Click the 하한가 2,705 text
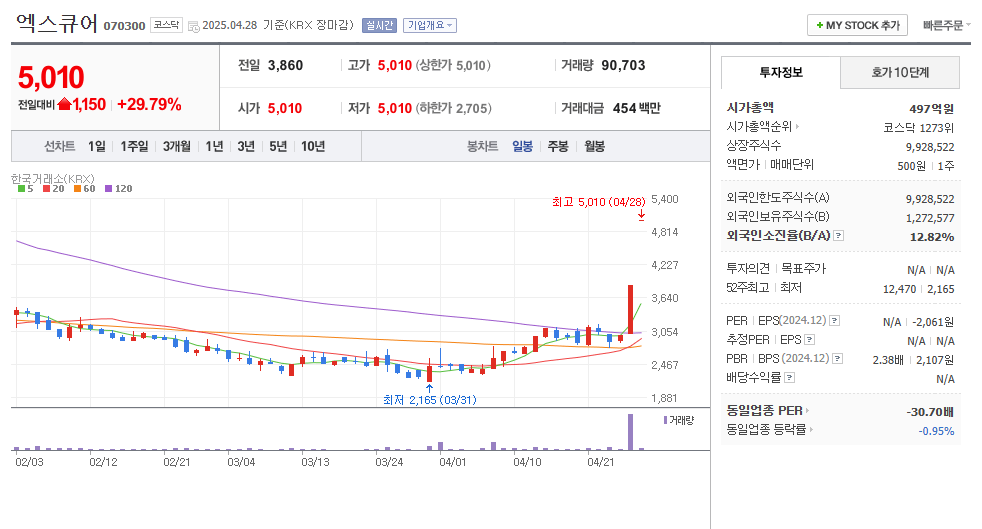 (453, 108)
